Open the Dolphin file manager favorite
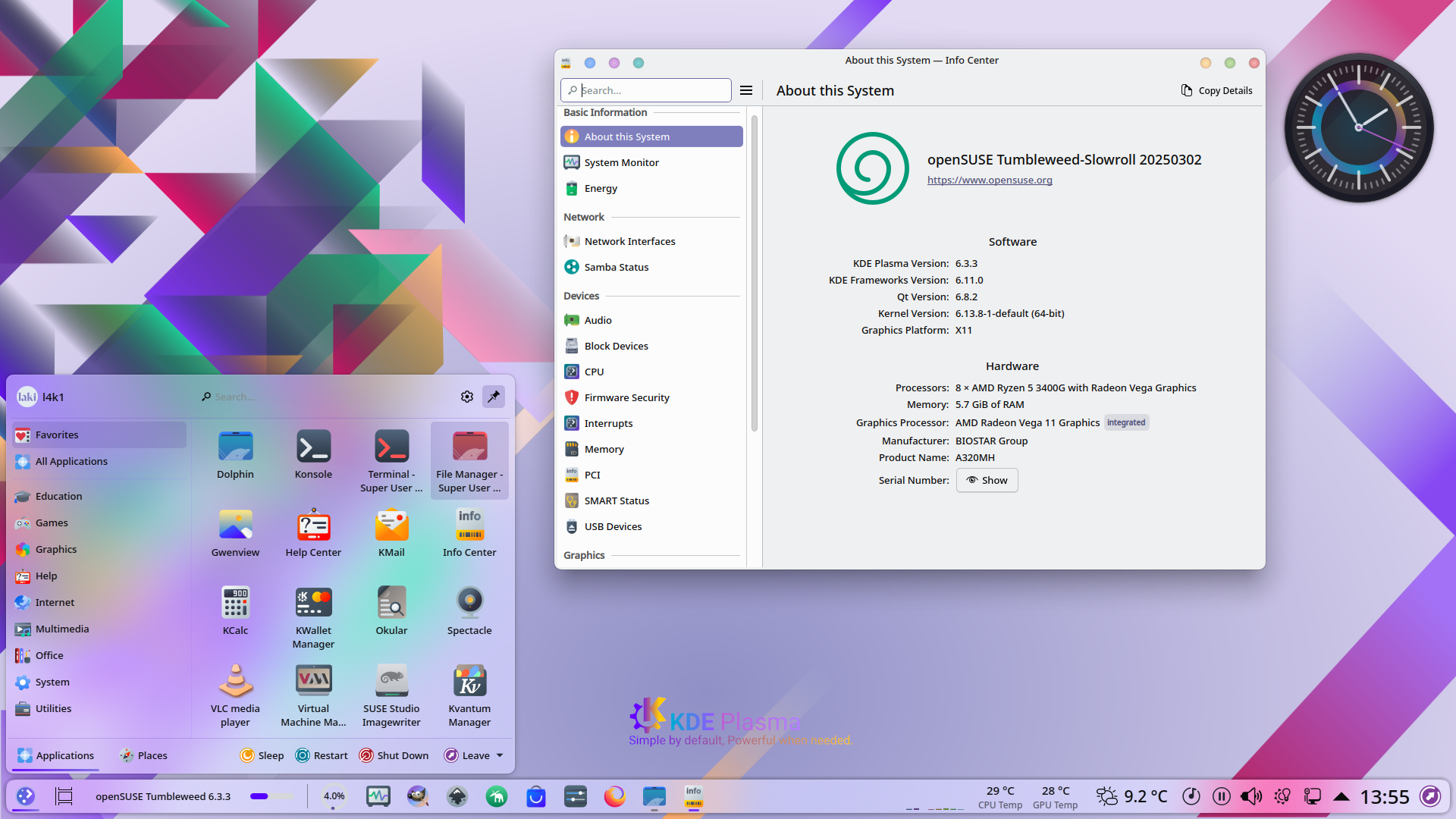This screenshot has width=1456, height=819. tap(235, 455)
